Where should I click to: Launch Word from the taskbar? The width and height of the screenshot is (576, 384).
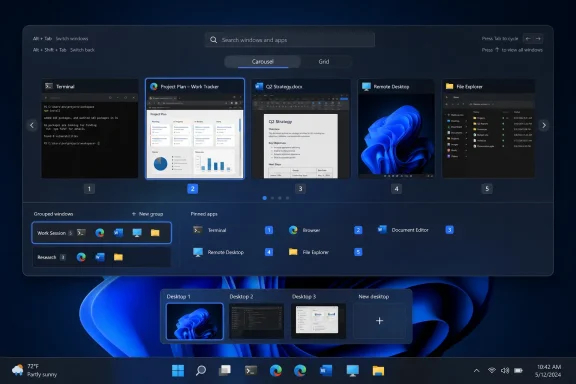(326, 371)
